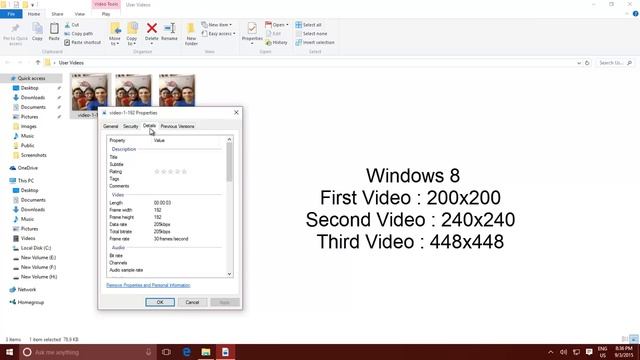
Task: Set the Rating stars value
Action: (x=170, y=171)
